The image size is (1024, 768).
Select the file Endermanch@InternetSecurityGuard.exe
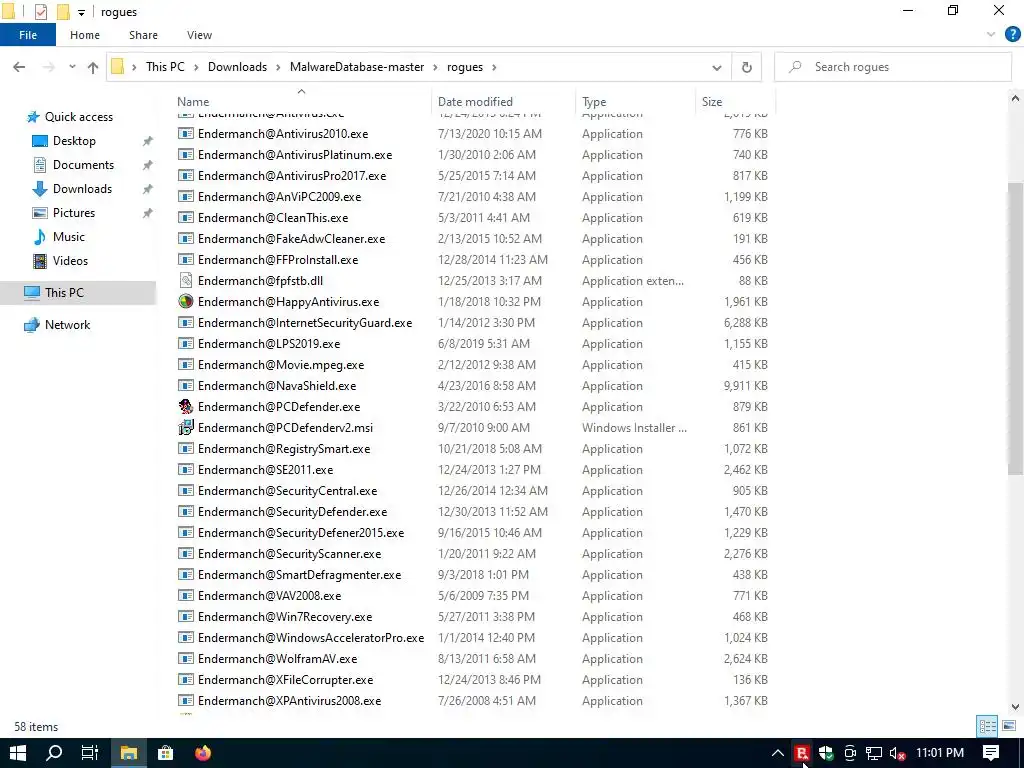(305, 323)
